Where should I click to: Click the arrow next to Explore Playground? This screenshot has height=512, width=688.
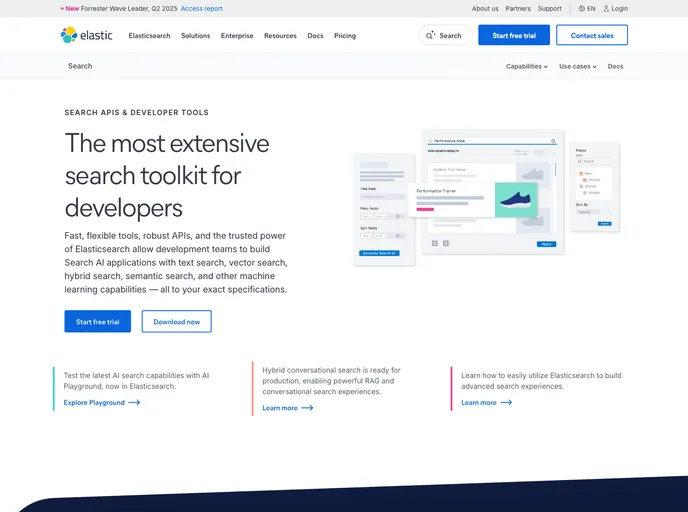(x=134, y=402)
